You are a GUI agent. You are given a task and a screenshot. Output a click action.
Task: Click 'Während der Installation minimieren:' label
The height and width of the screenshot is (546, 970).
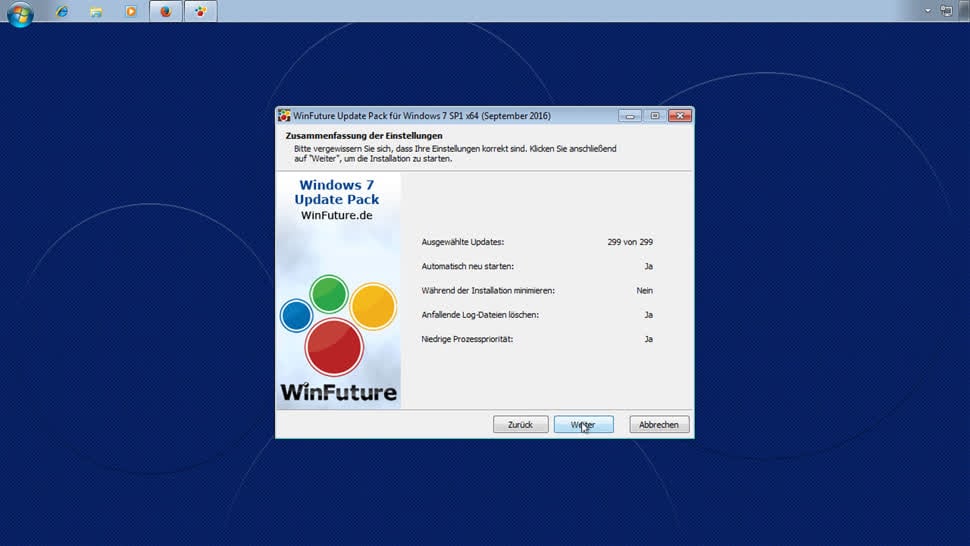[488, 291]
